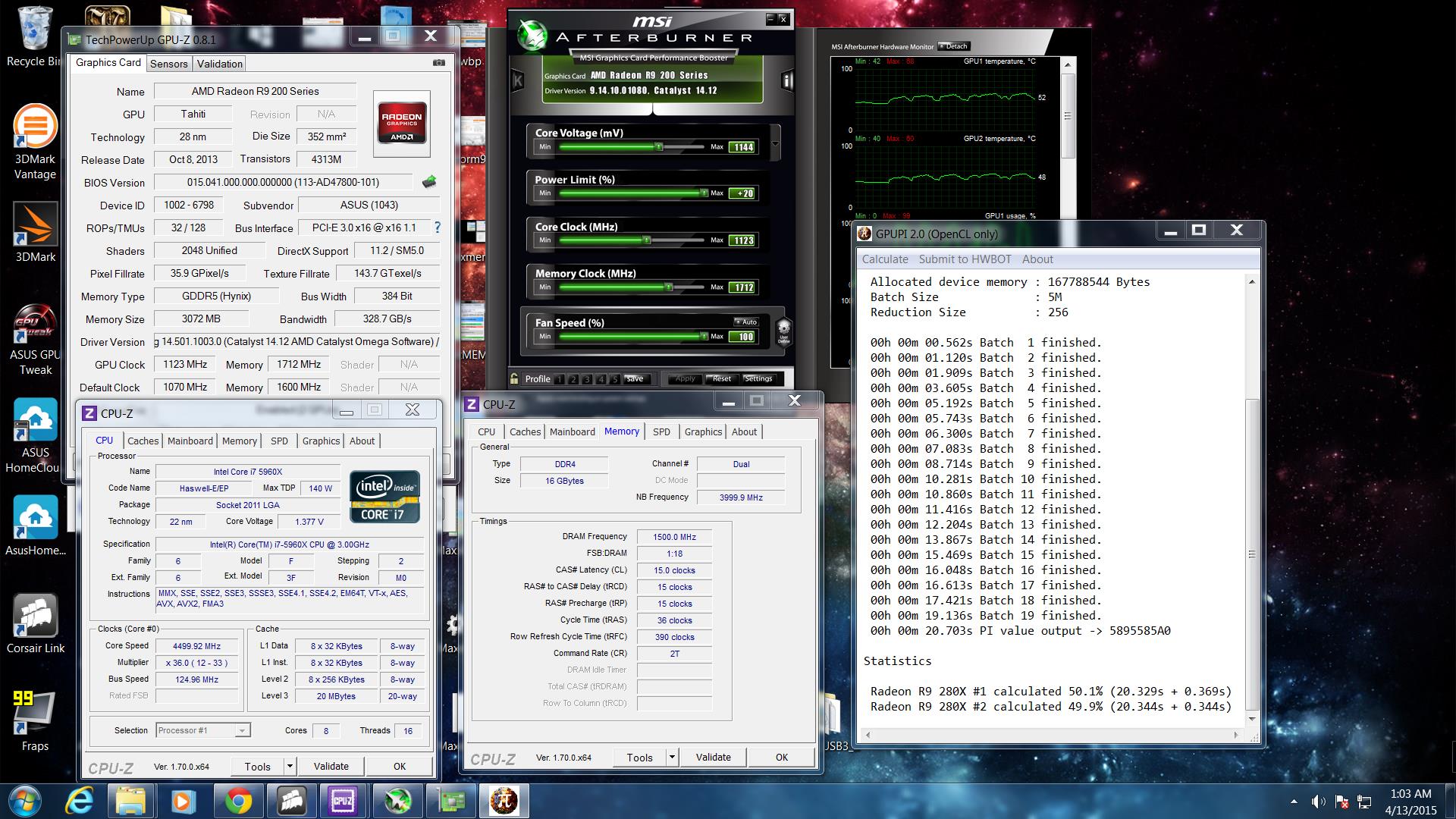This screenshot has height=819, width=1456.
Task: Open Graphics tab in Memory CPU-Z window
Action: (x=703, y=431)
